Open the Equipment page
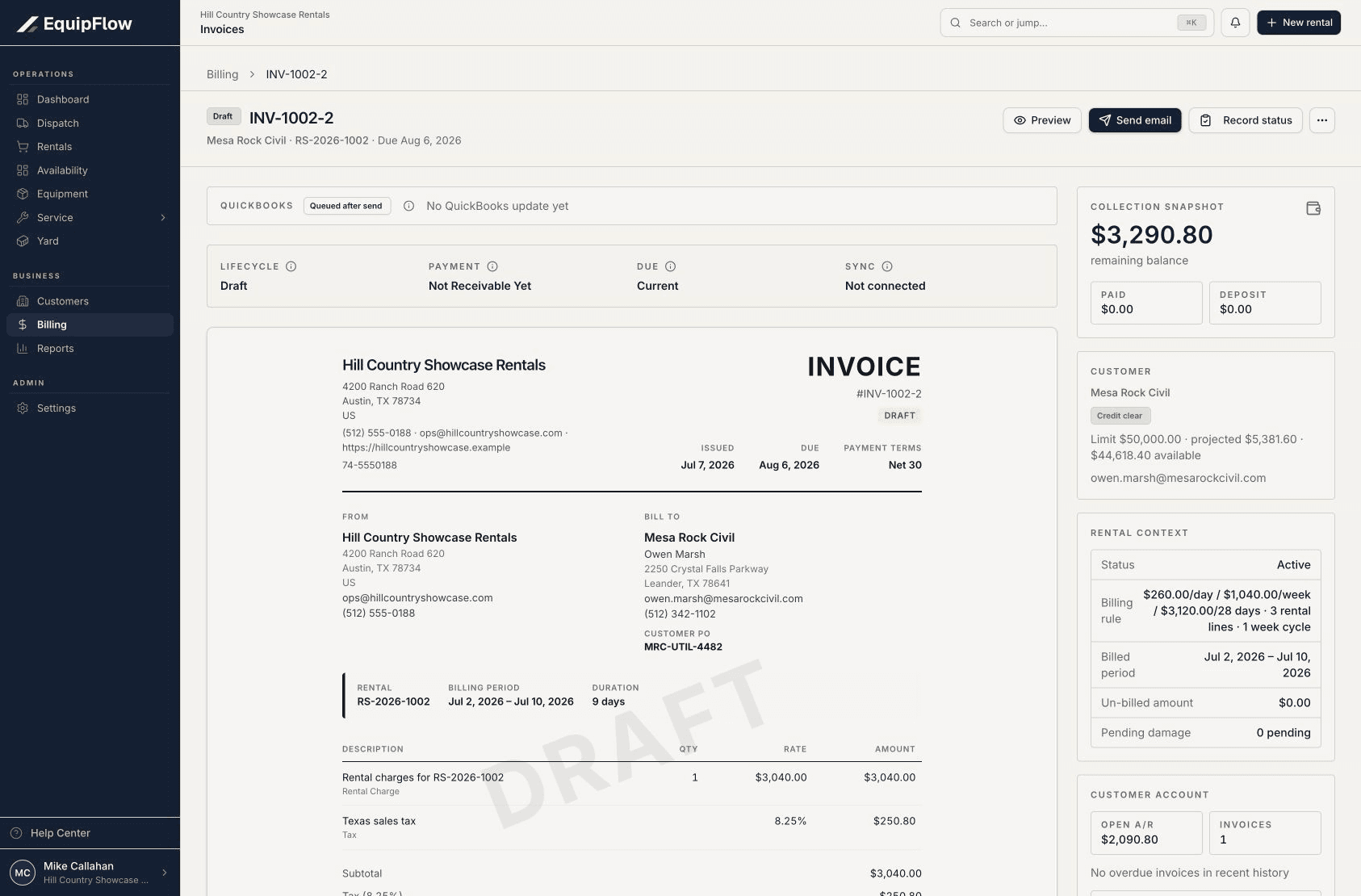 click(x=90, y=194)
